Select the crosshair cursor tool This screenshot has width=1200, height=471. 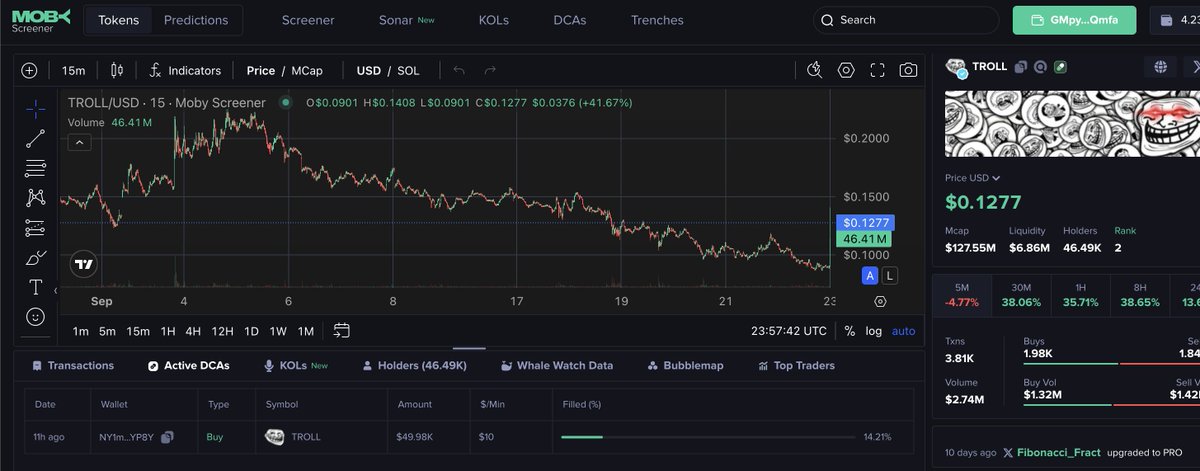point(35,109)
